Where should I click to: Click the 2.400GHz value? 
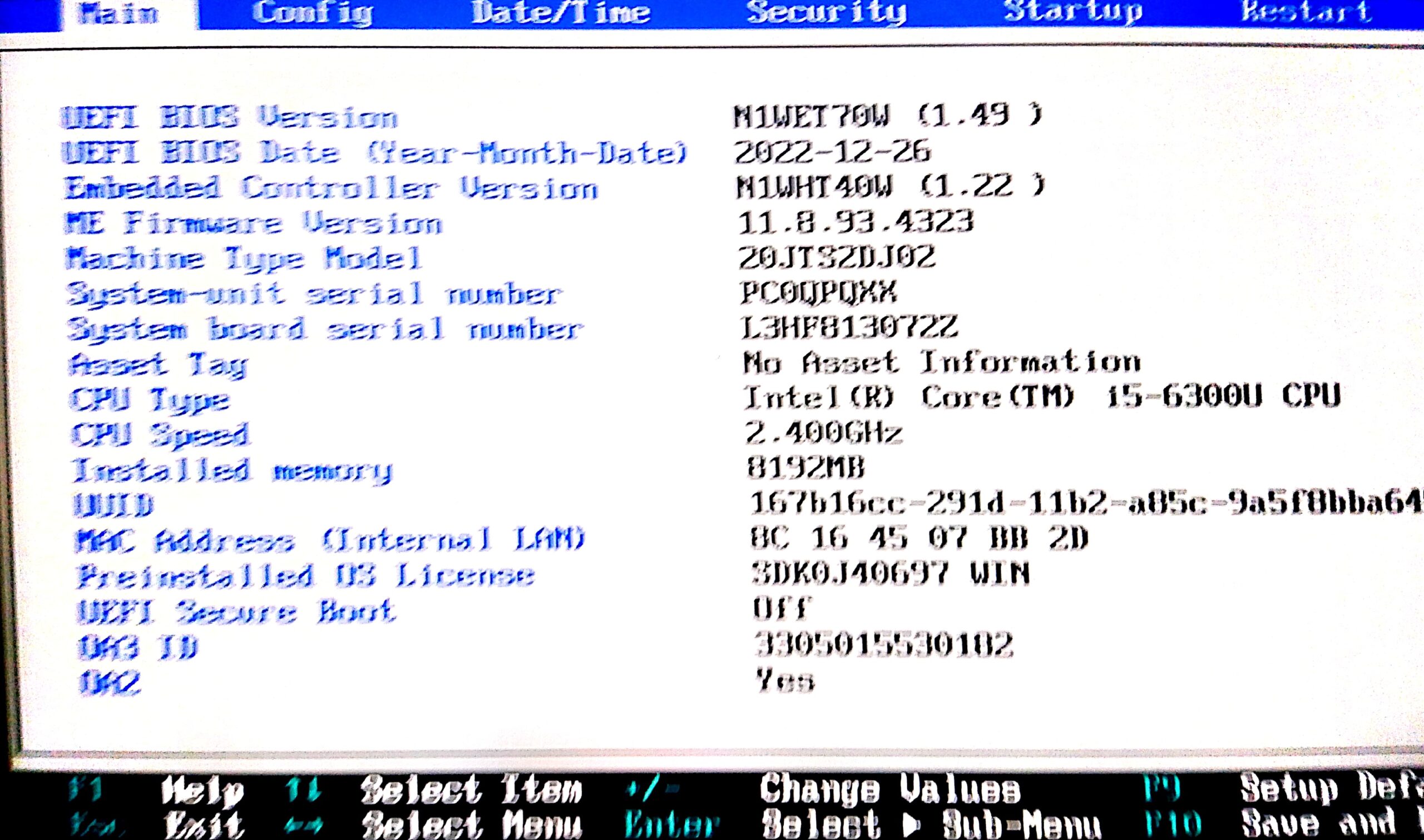coord(824,433)
